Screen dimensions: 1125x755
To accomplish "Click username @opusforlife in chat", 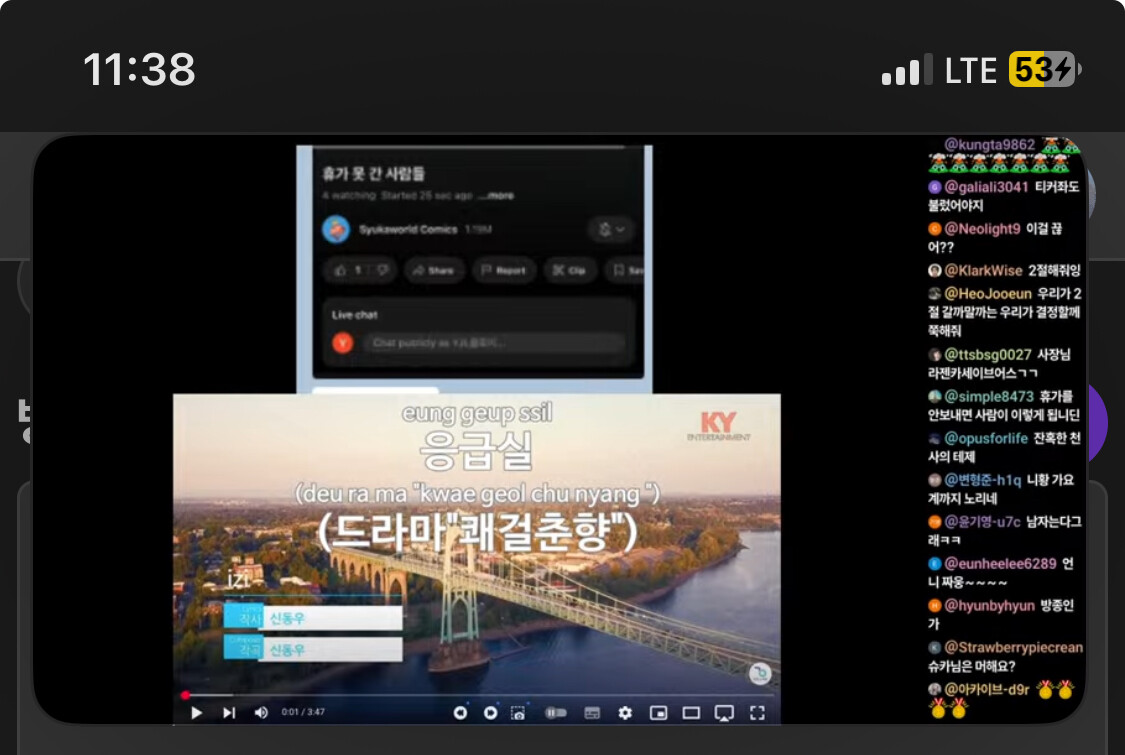I will pos(986,437).
